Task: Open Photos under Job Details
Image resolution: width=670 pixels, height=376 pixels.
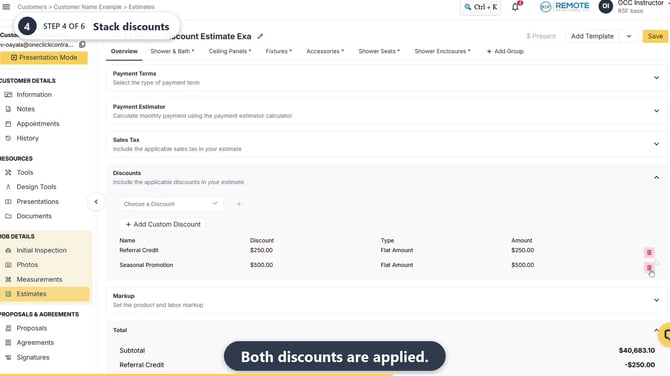Action: (27, 264)
